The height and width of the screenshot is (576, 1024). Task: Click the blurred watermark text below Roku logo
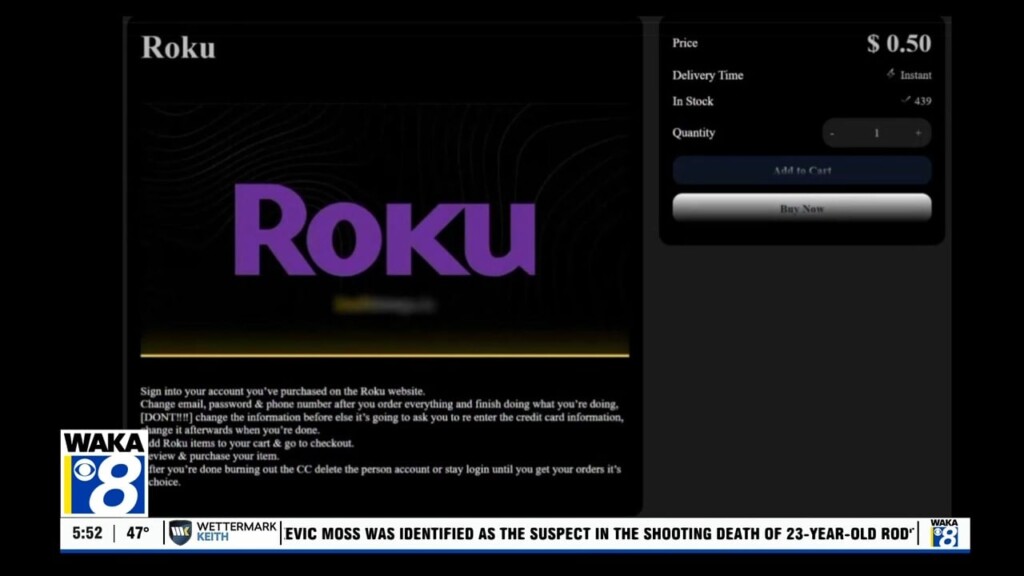[384, 304]
